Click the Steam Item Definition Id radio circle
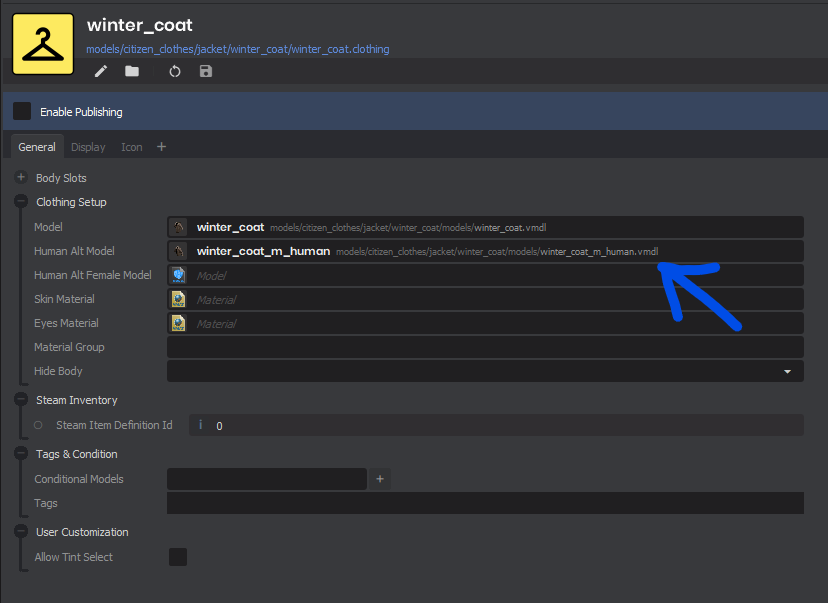This screenshot has width=828, height=603. pyautogui.click(x=38, y=425)
